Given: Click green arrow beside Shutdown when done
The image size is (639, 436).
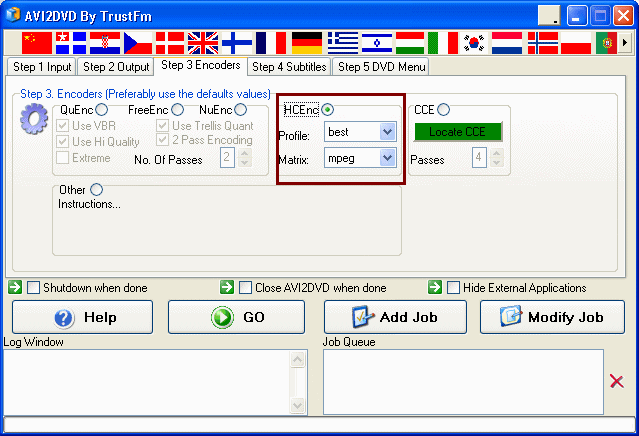Looking at the screenshot, I should point(15,287).
